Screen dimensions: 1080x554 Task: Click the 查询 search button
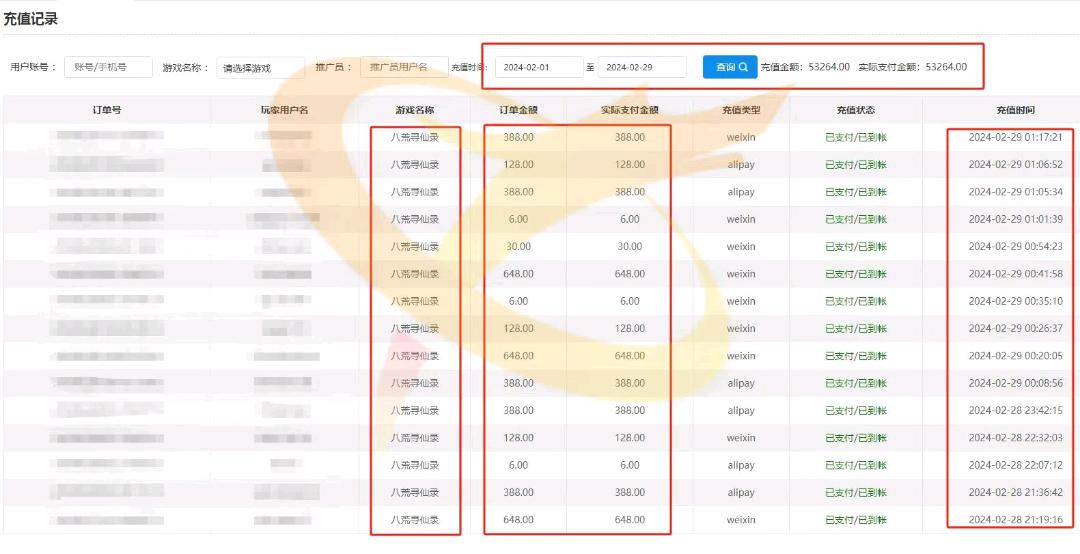point(729,67)
